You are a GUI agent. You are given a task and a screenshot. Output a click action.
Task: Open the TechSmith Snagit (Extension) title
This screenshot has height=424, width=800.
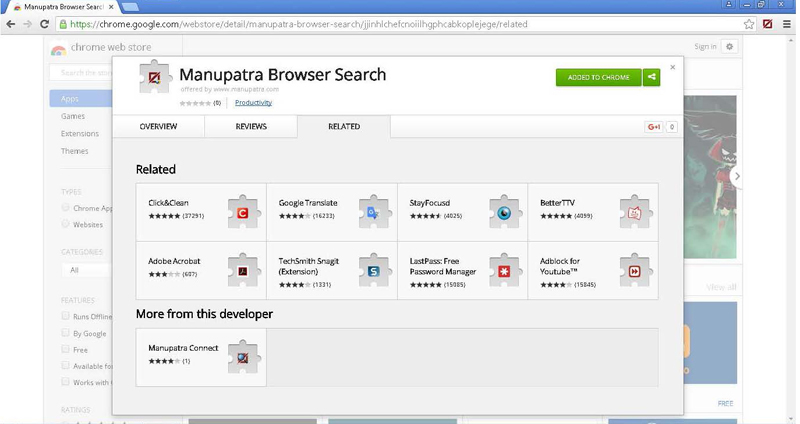click(x=309, y=266)
